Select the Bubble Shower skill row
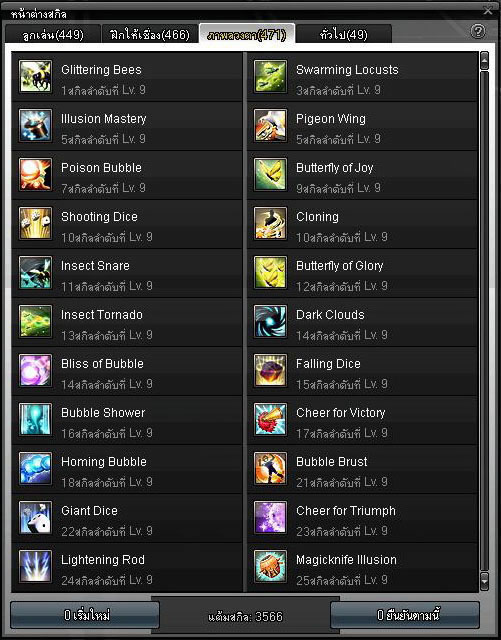The width and height of the screenshot is (501, 640). [x=127, y=420]
